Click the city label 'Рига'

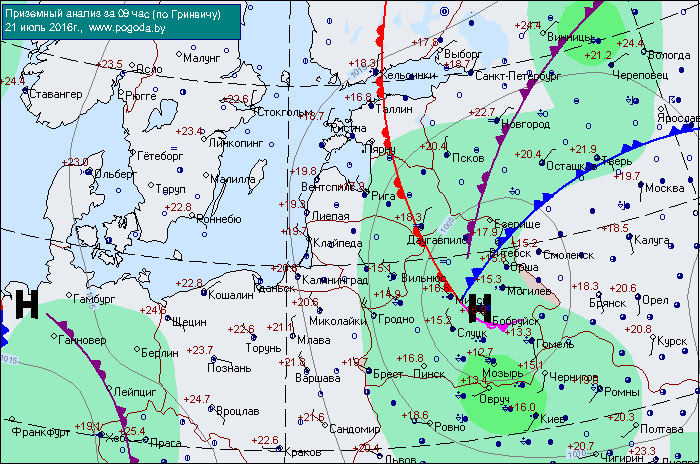[383, 195]
